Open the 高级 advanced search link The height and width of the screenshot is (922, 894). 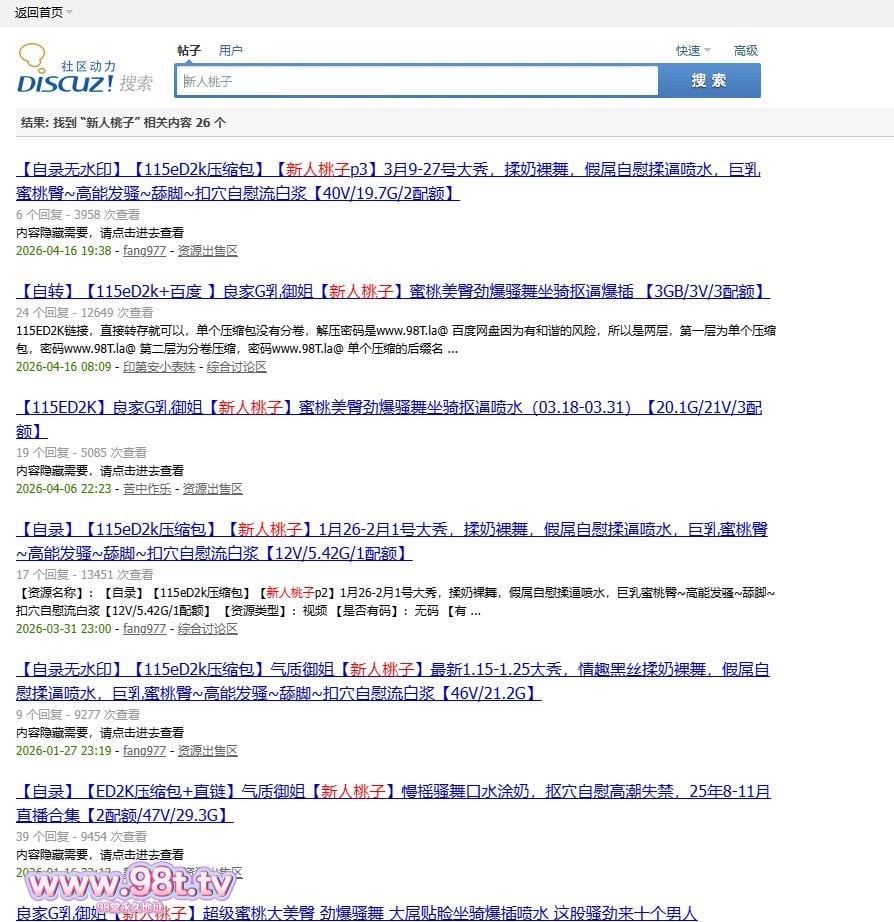[x=746, y=50]
